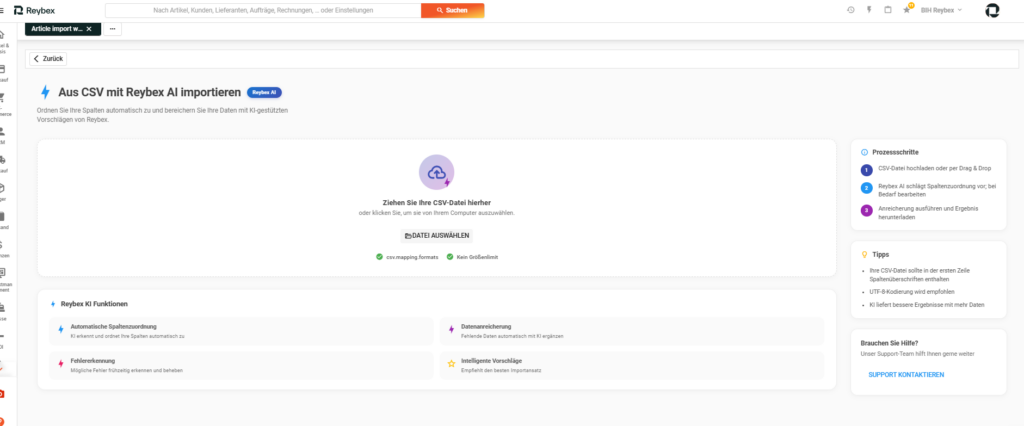Screen dimensions: 1024x426
Task: Click the Kein Größenlimit green check icon
Action: (x=450, y=257)
